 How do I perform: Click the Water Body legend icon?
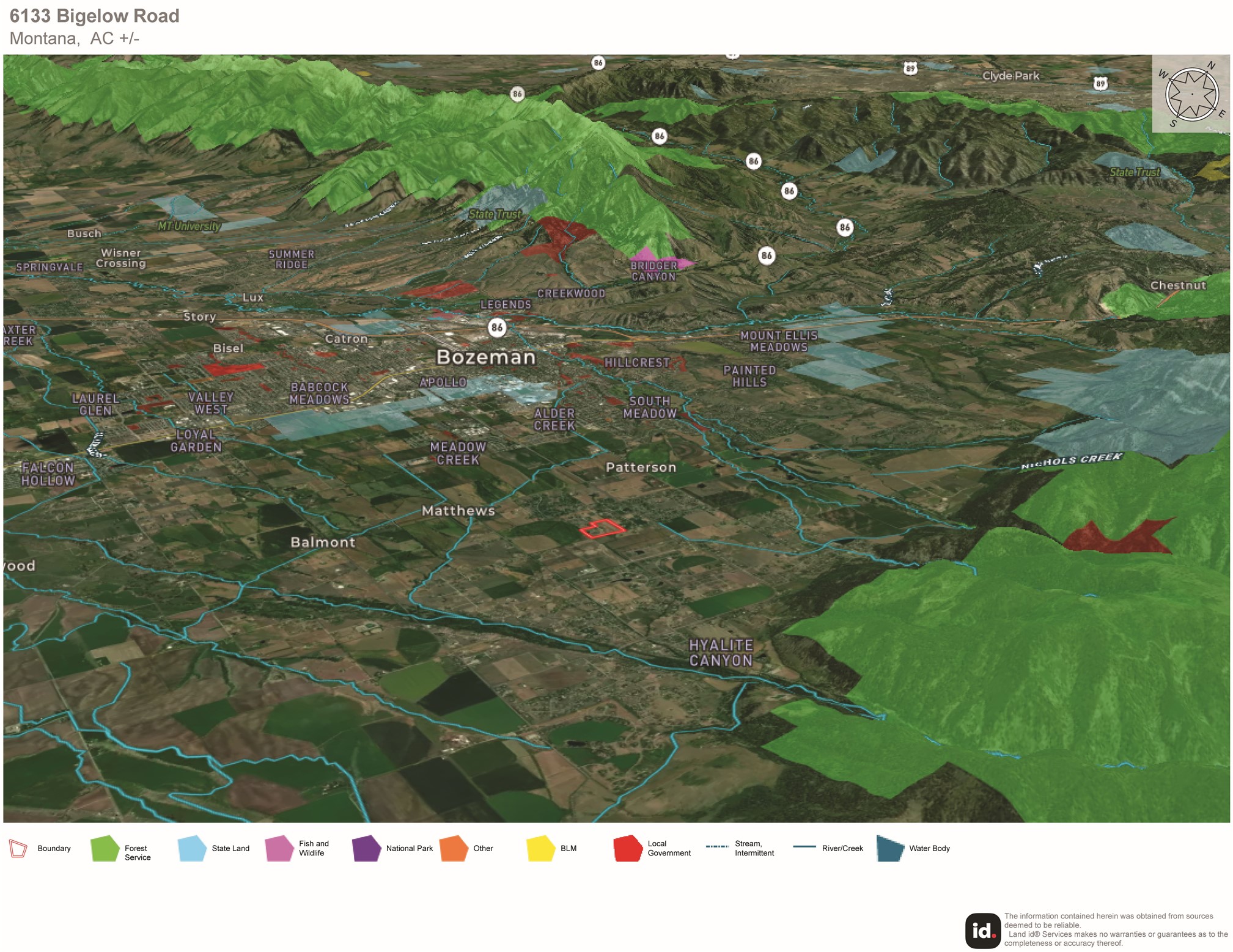pos(890,848)
